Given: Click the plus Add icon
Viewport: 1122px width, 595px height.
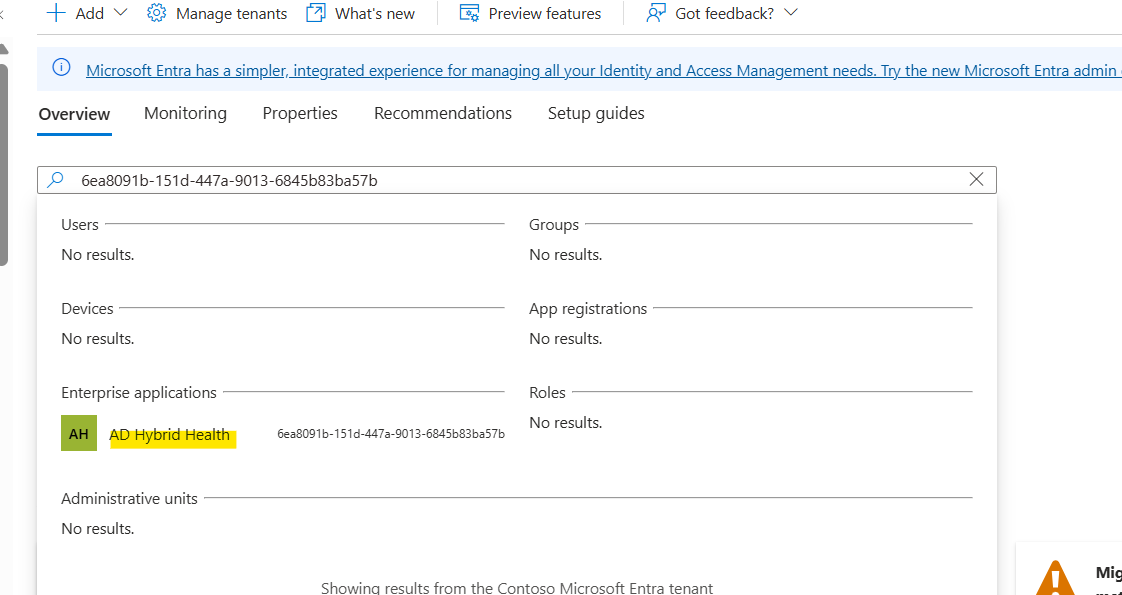Looking at the screenshot, I should pos(56,13).
